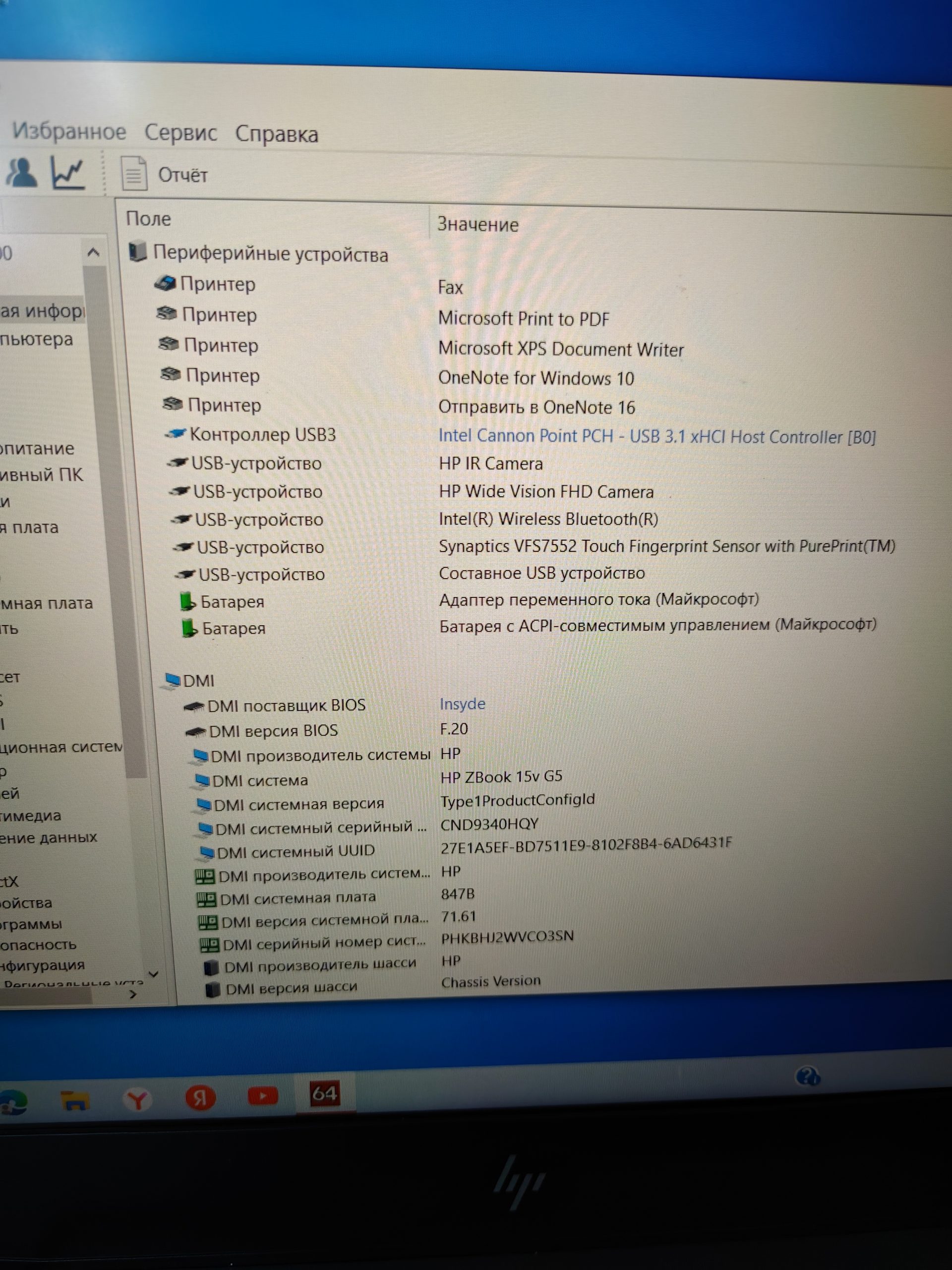Launch YouTube from the taskbar
Viewport: 952px width, 1270px height.
click(262, 1096)
